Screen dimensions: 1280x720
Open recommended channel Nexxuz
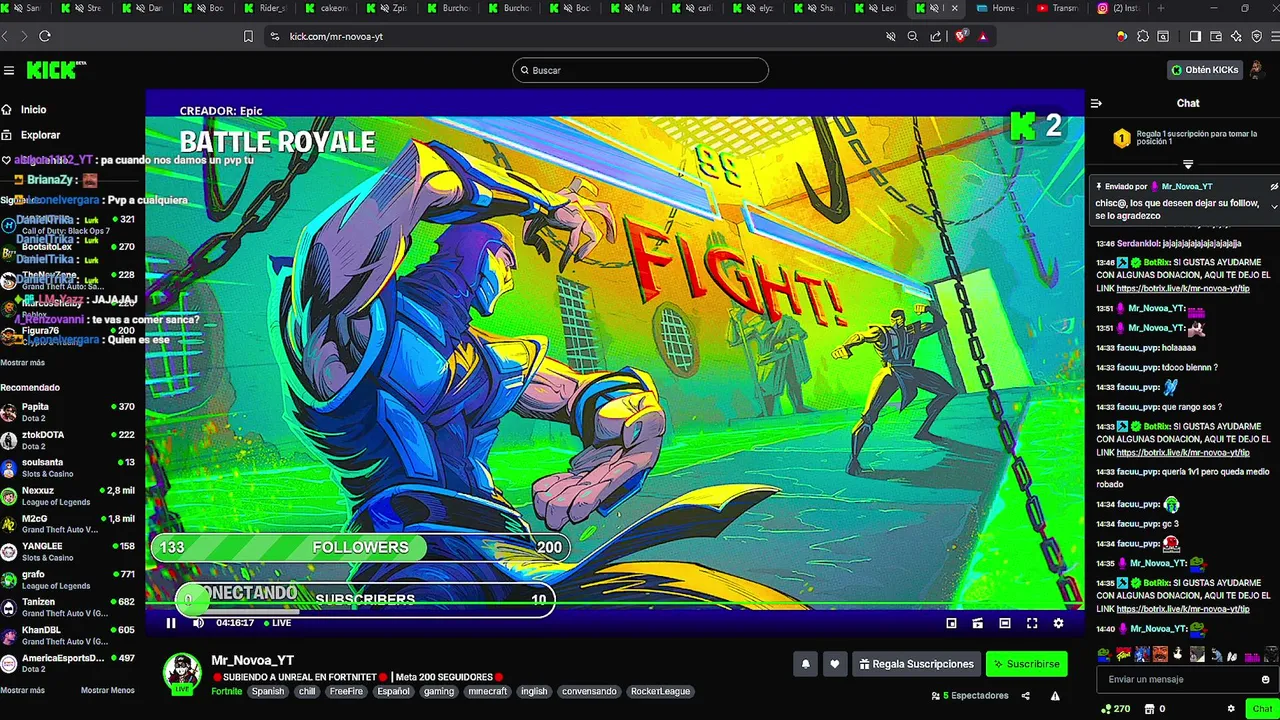(x=68, y=496)
